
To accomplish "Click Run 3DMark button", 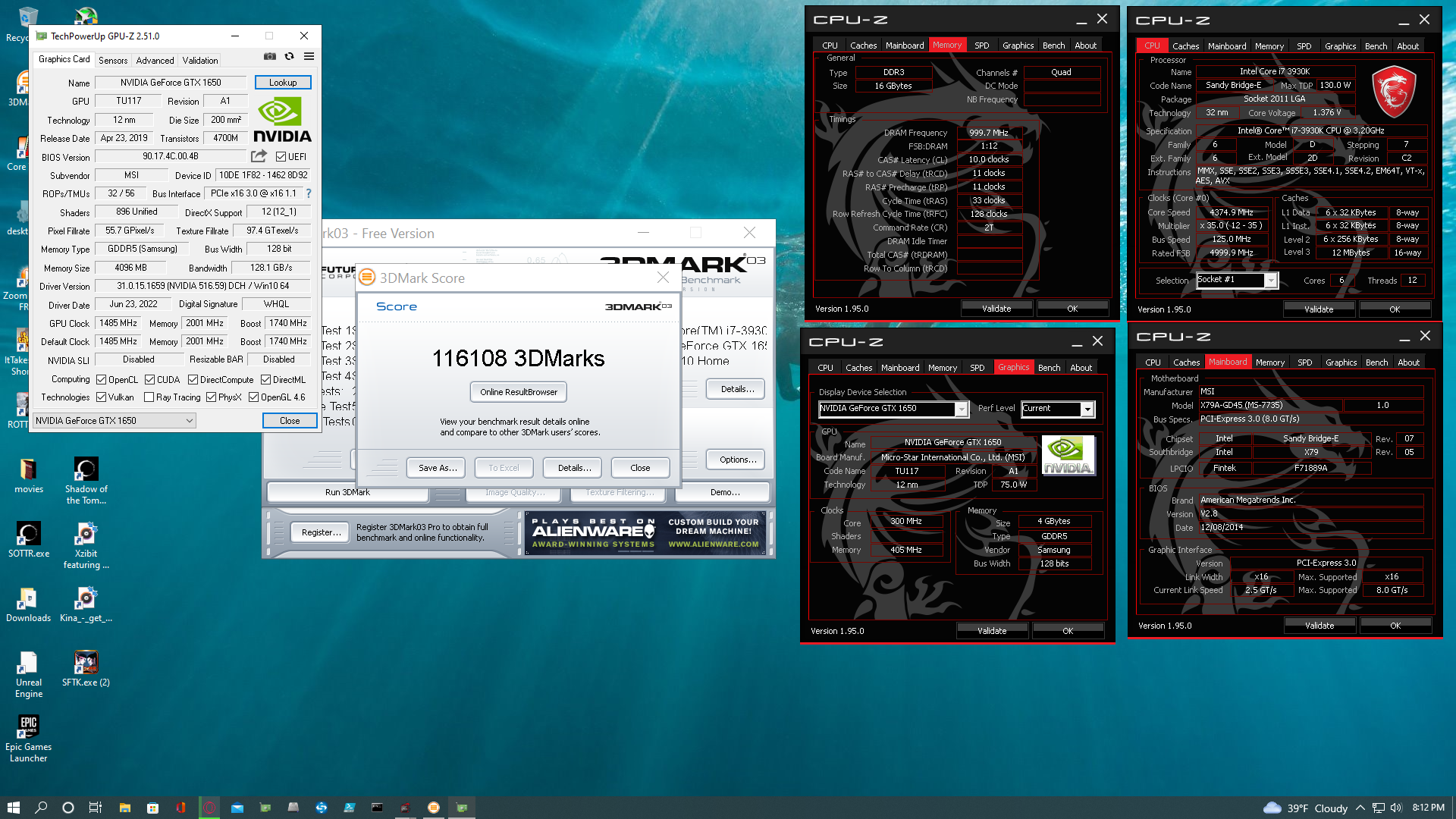I will [x=347, y=492].
